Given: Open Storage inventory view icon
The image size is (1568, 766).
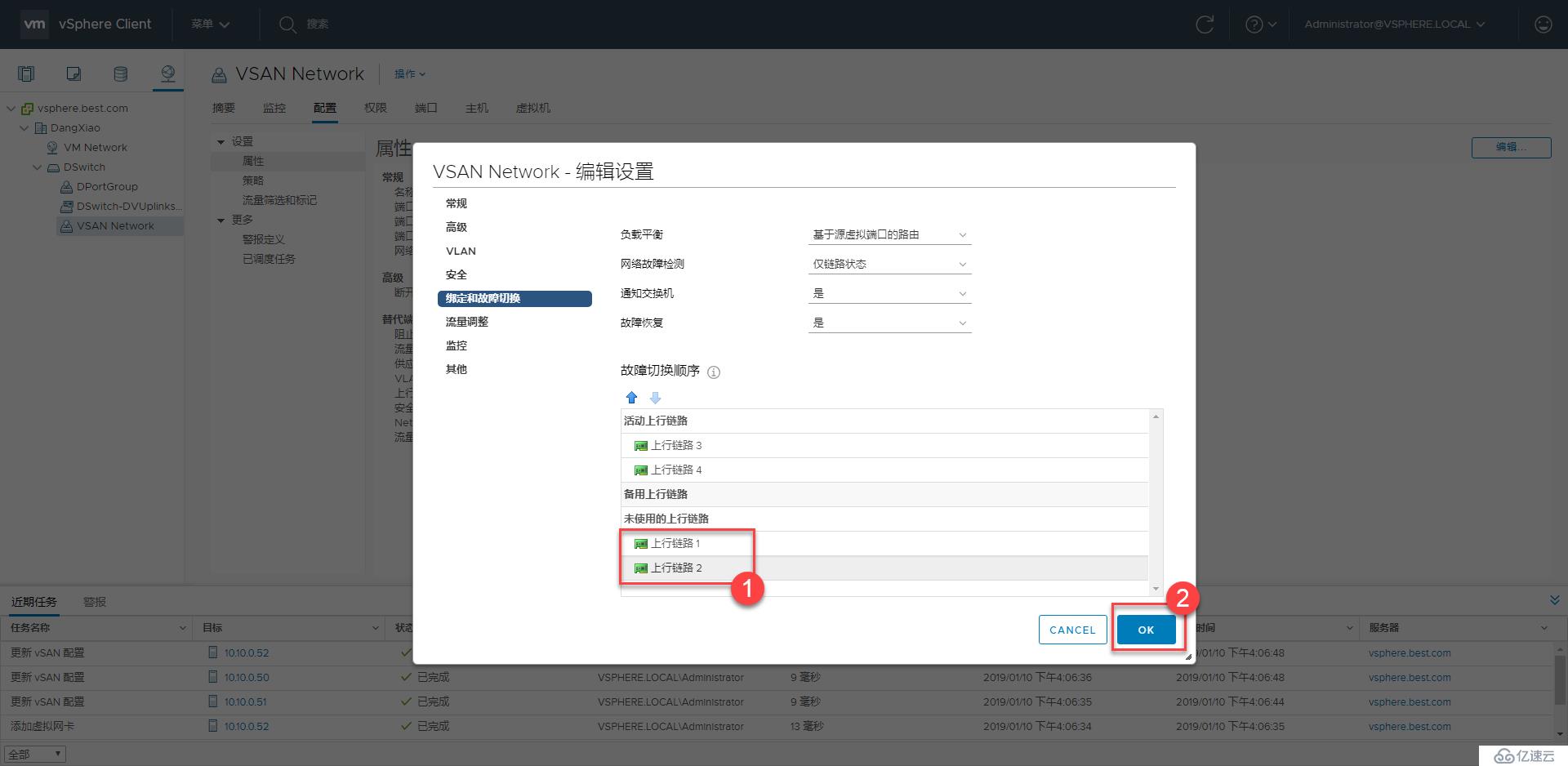Looking at the screenshot, I should (120, 74).
